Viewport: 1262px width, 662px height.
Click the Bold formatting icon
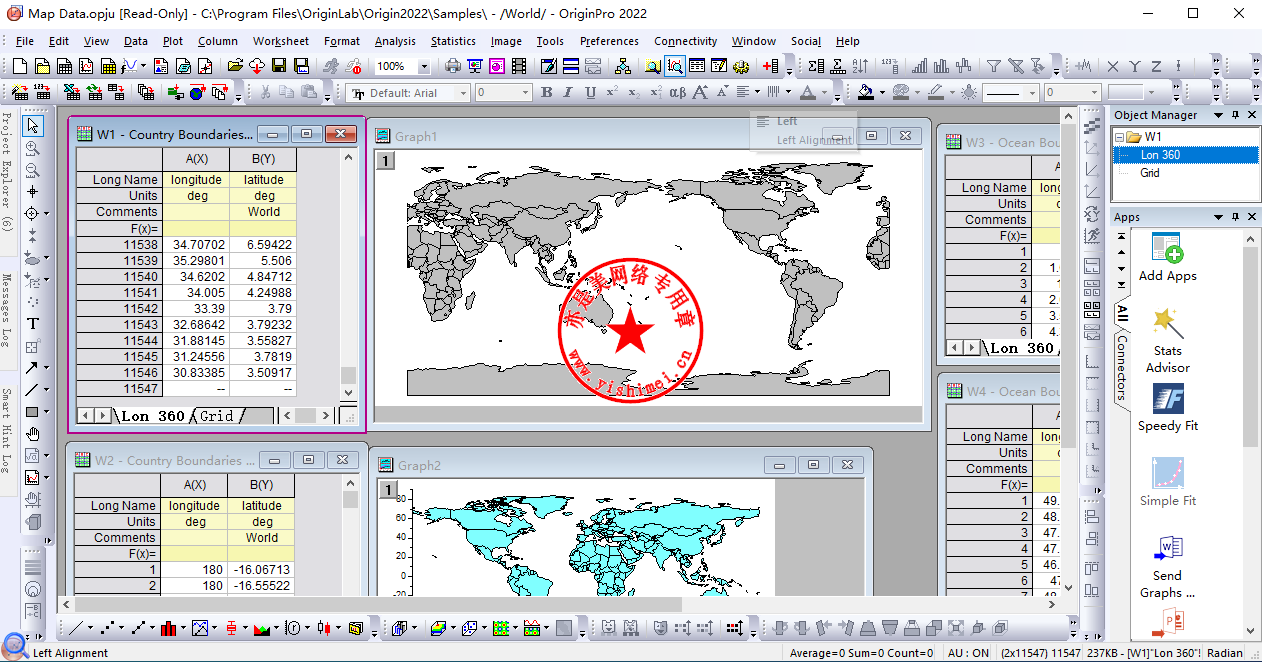546,93
